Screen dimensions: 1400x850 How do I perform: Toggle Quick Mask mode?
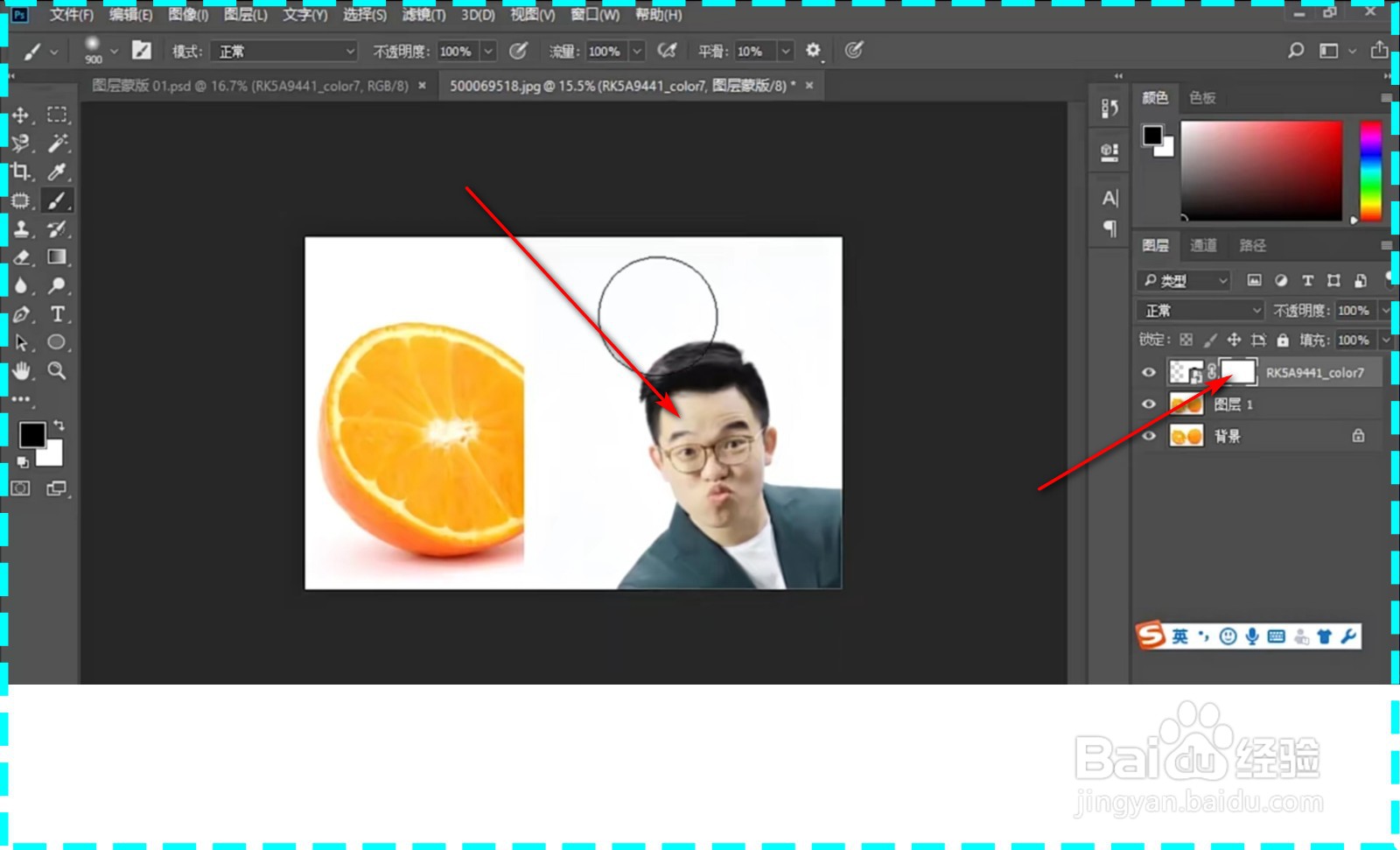(21, 488)
